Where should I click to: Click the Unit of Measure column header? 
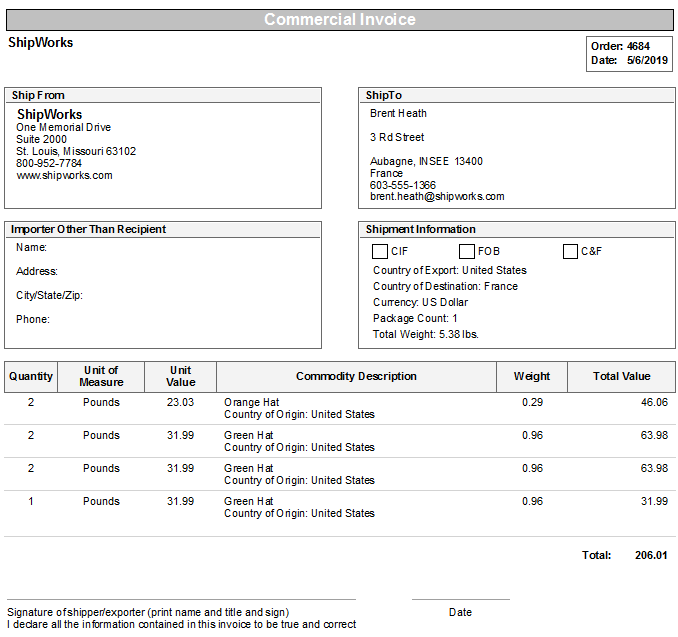click(x=101, y=377)
